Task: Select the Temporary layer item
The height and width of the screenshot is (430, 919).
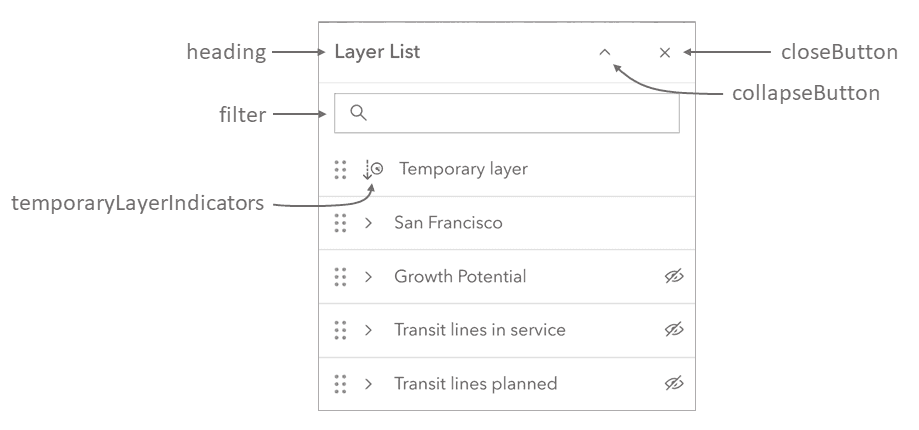Action: point(463,169)
